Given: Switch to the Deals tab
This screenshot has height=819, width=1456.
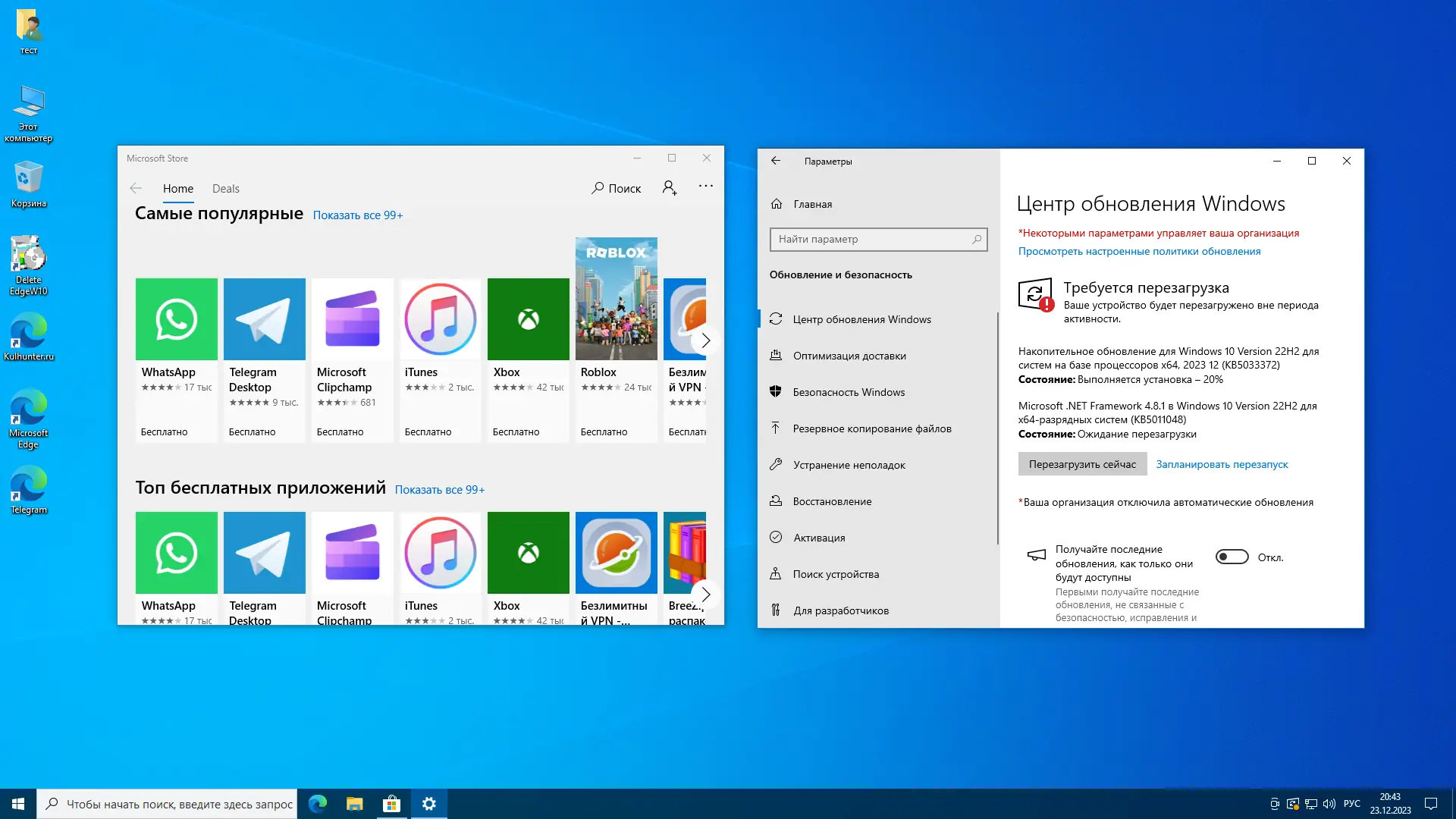Looking at the screenshot, I should 225,189.
